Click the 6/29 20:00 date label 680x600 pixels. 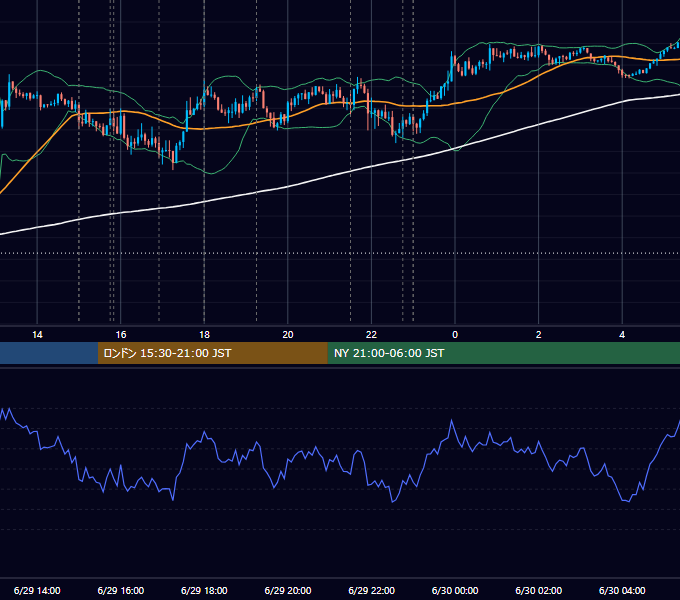pyautogui.click(x=288, y=590)
